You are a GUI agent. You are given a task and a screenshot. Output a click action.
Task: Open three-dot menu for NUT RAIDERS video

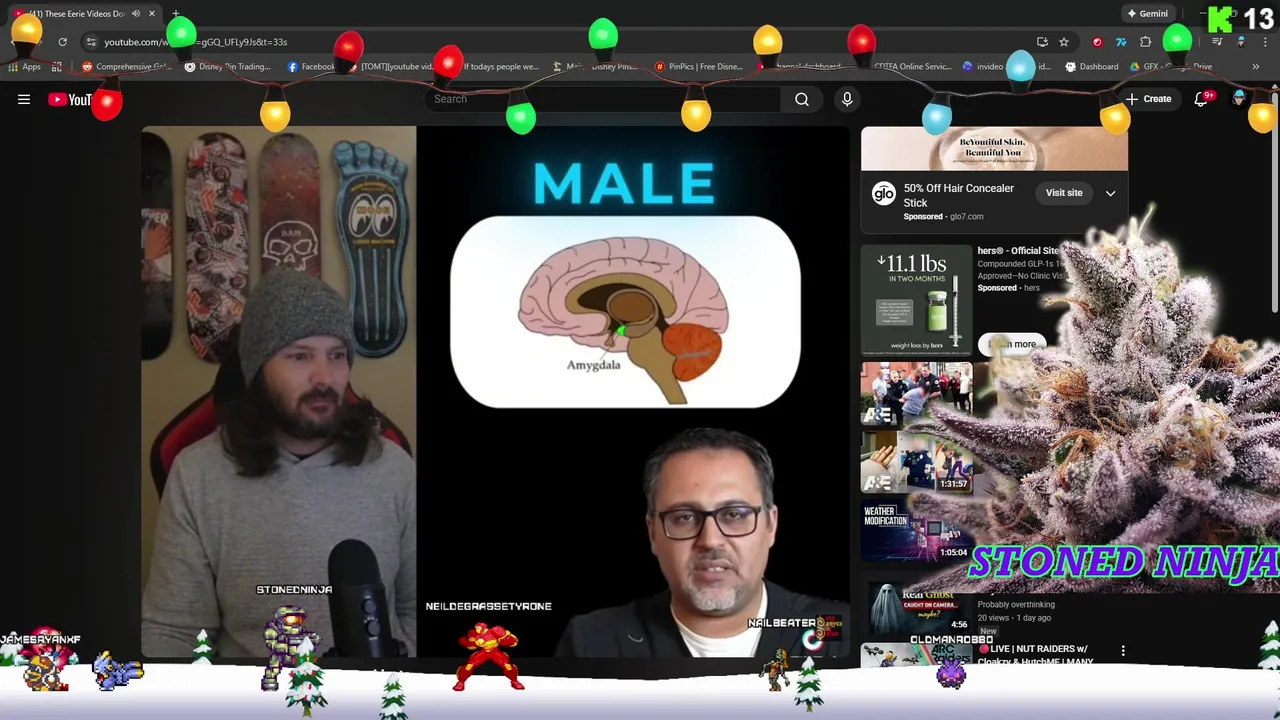[1123, 651]
